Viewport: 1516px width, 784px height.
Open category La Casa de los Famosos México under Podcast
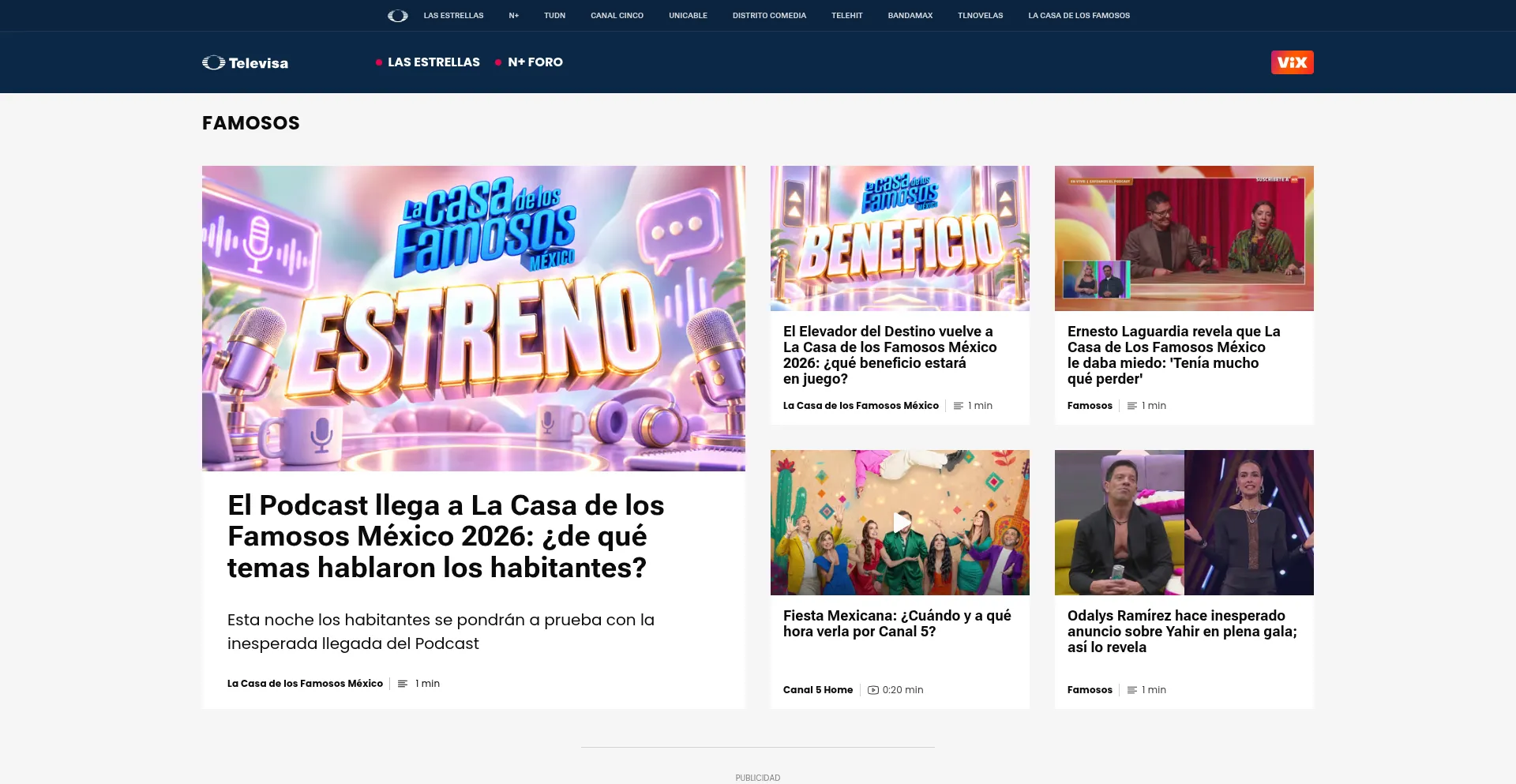pos(305,684)
